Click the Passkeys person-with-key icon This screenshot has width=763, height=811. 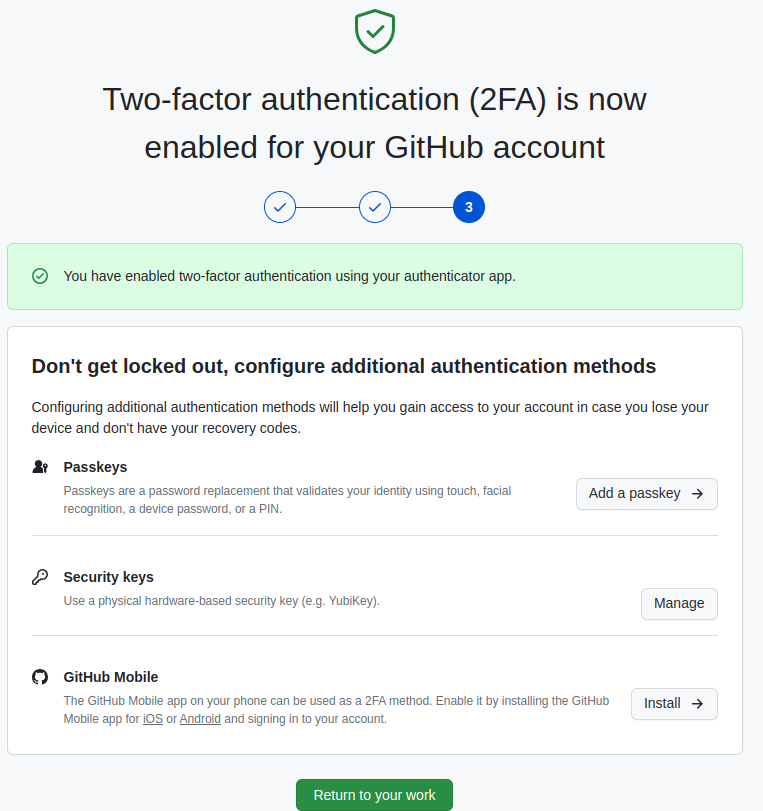coord(40,466)
